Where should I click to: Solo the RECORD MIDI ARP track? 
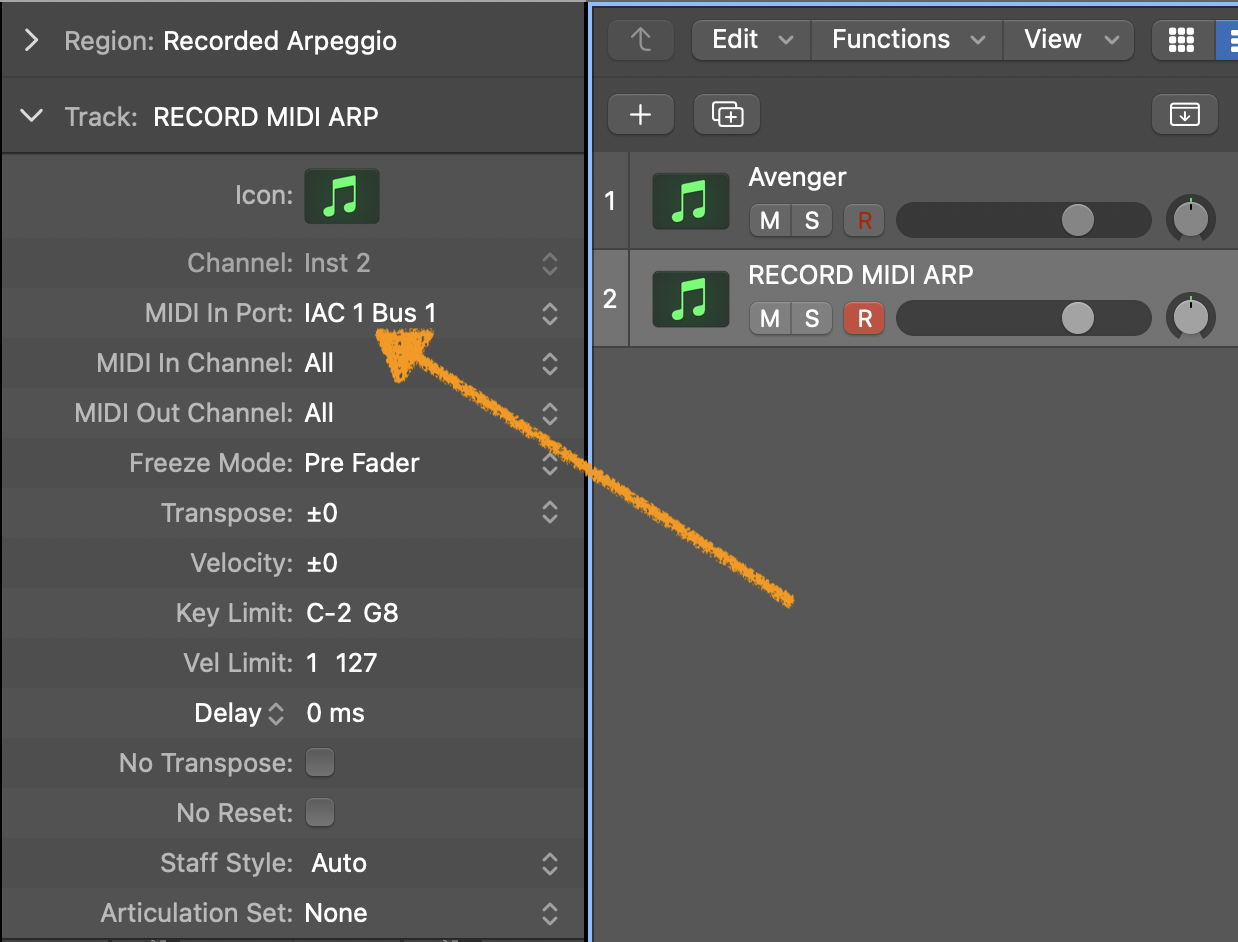pyautogui.click(x=812, y=319)
